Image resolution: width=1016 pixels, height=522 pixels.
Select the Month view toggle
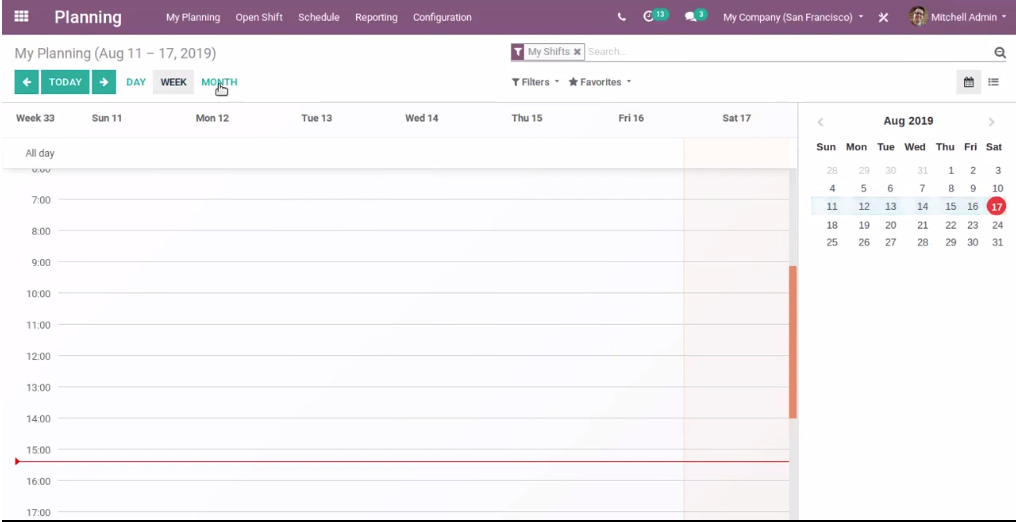click(x=219, y=82)
